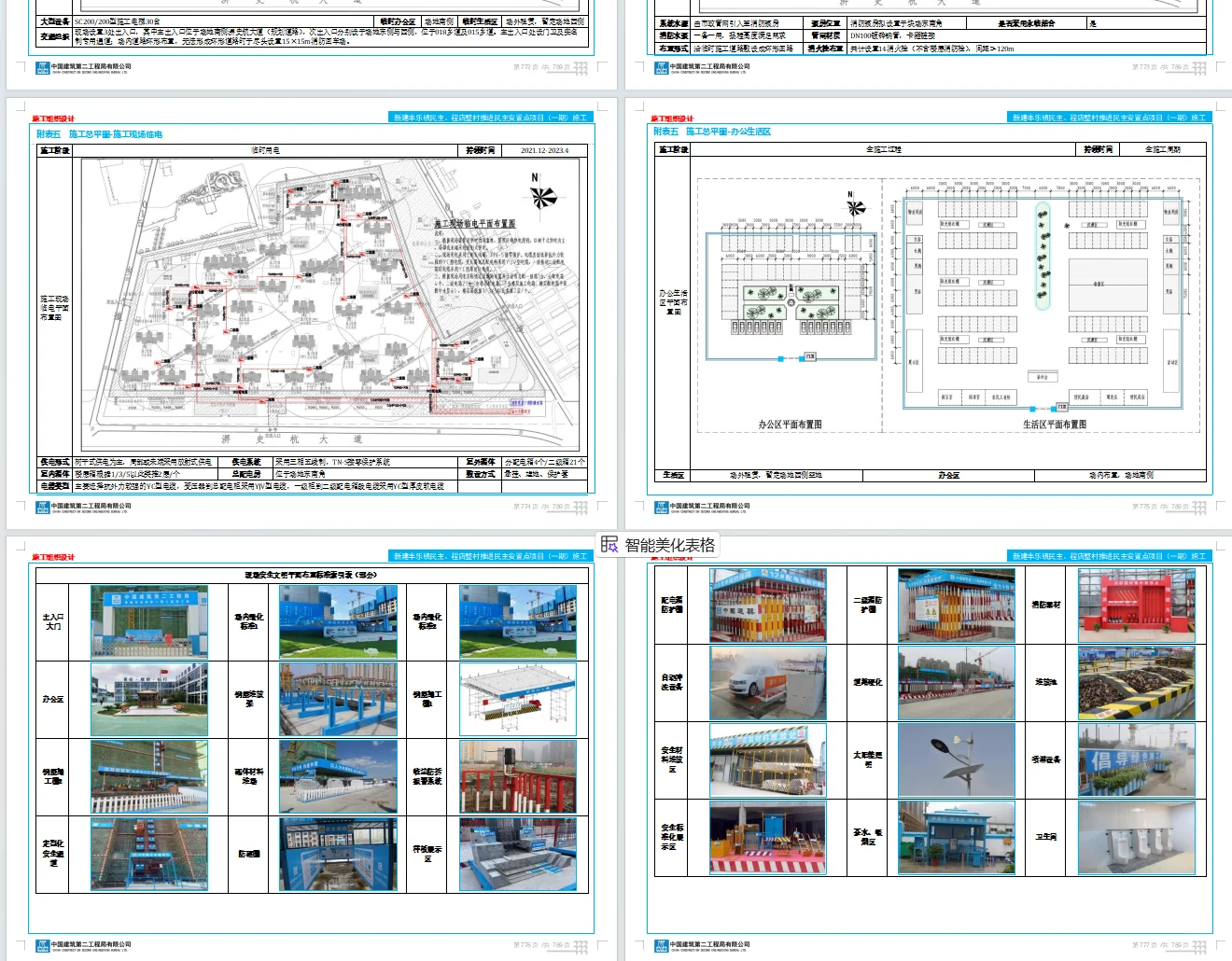The width and height of the screenshot is (1232, 961).
Task: Select the red fire equipment station photo
Action: tap(1137, 606)
